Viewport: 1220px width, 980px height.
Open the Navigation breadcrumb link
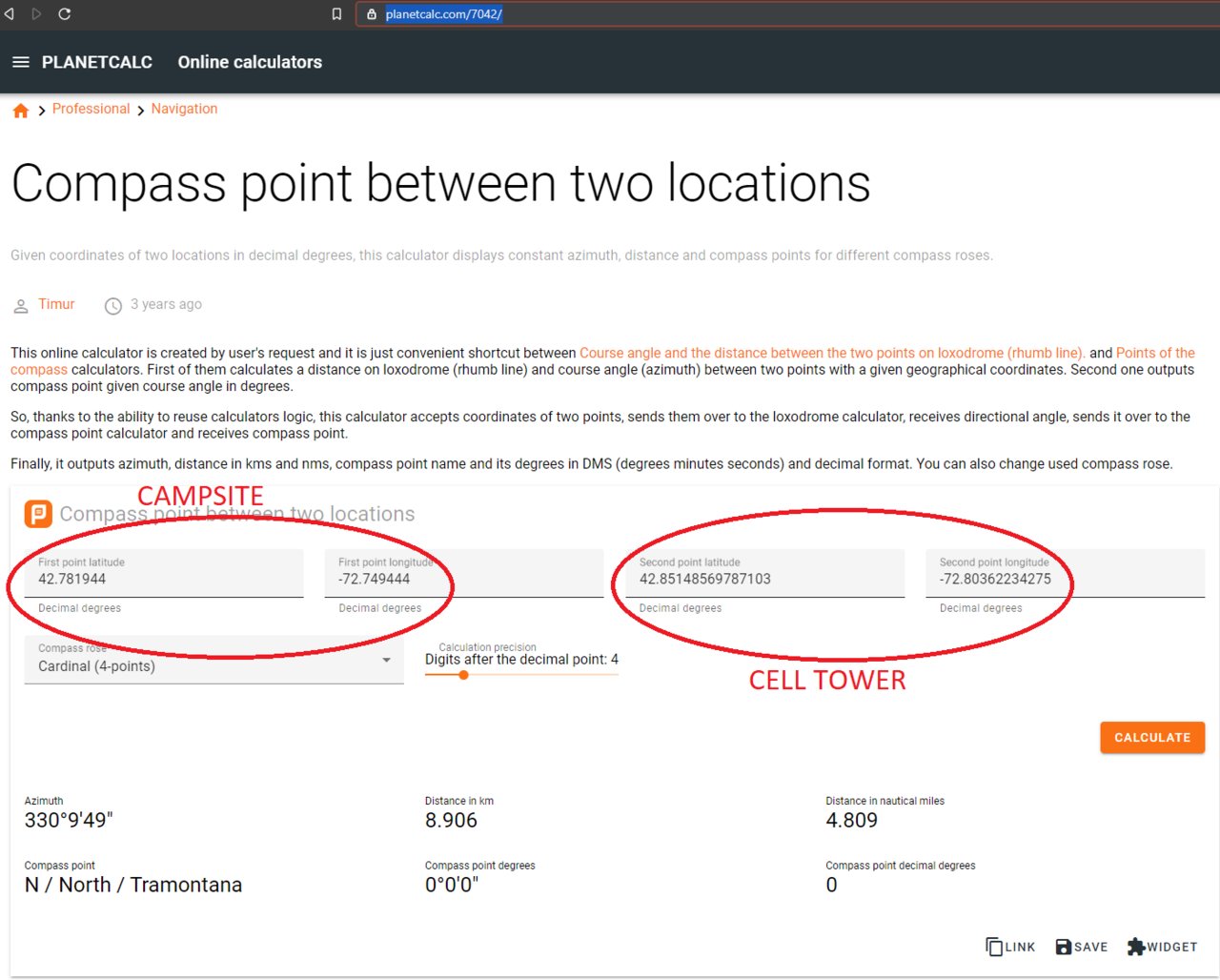click(184, 109)
